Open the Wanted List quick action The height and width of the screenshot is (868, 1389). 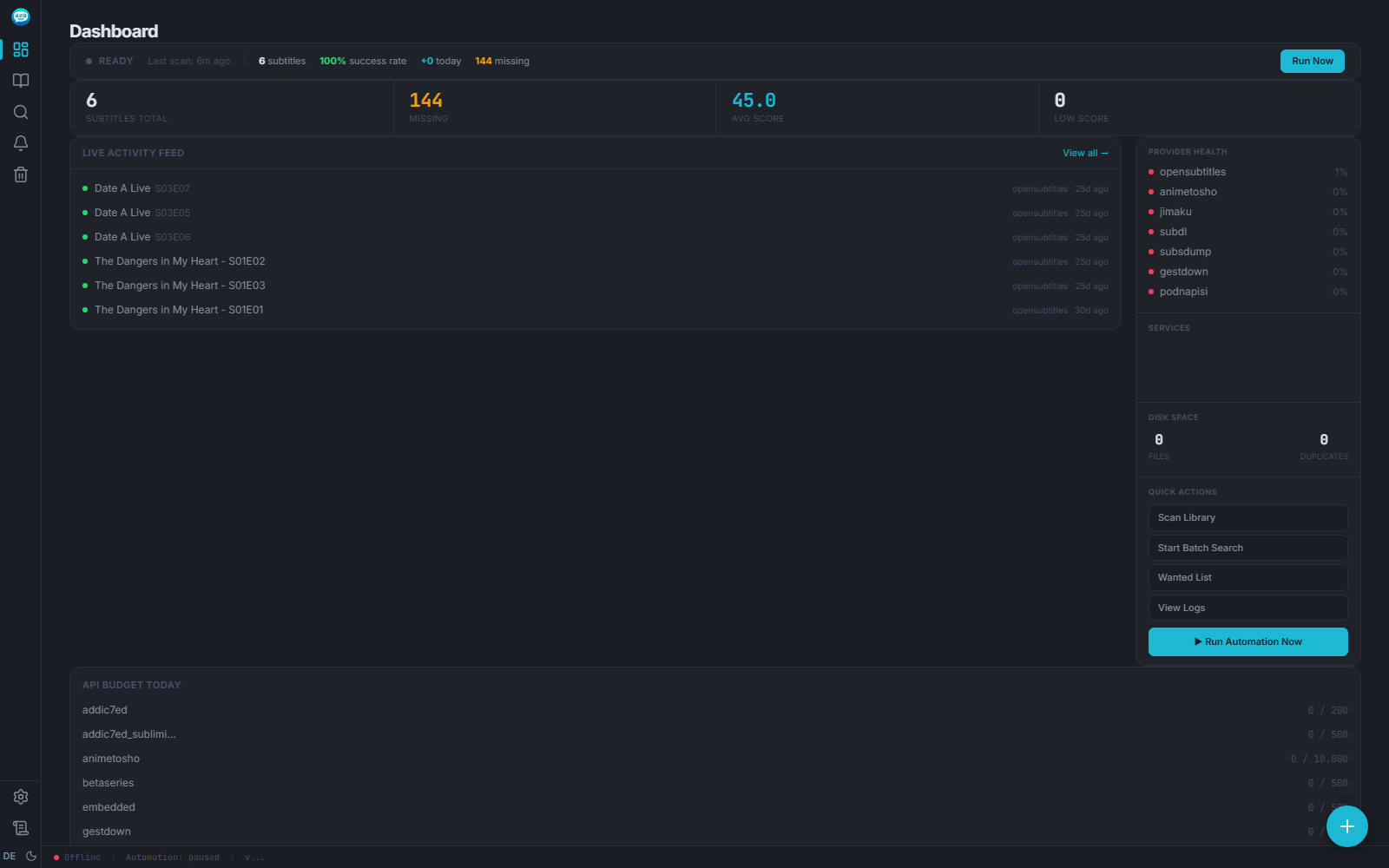click(x=1247, y=577)
